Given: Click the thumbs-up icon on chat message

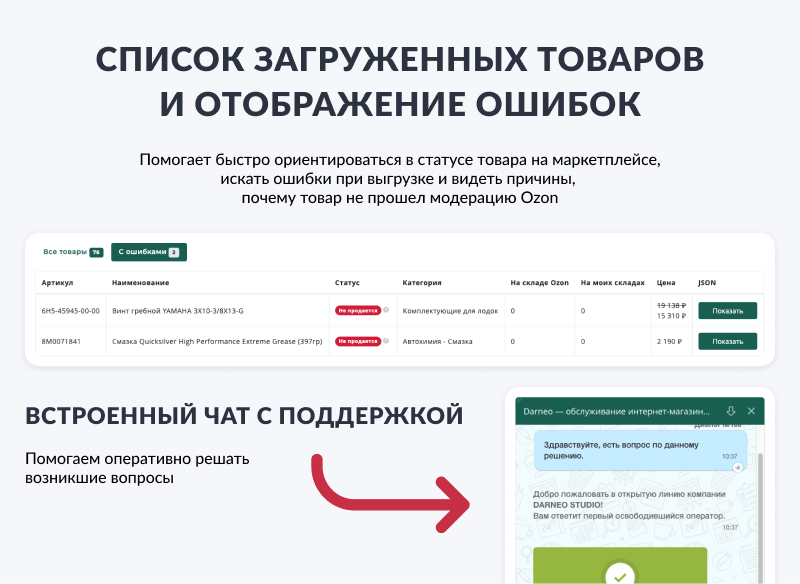Looking at the screenshot, I should 738,467.
